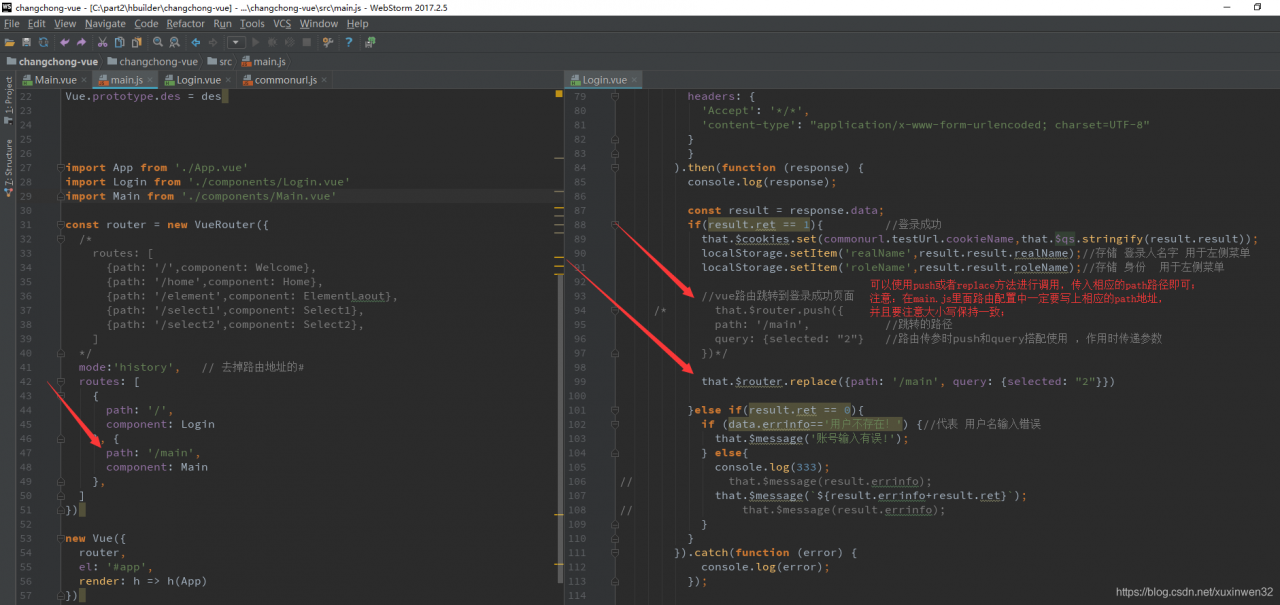This screenshot has height=605, width=1280.
Task: Click the Help question mark icon
Action: (x=349, y=43)
